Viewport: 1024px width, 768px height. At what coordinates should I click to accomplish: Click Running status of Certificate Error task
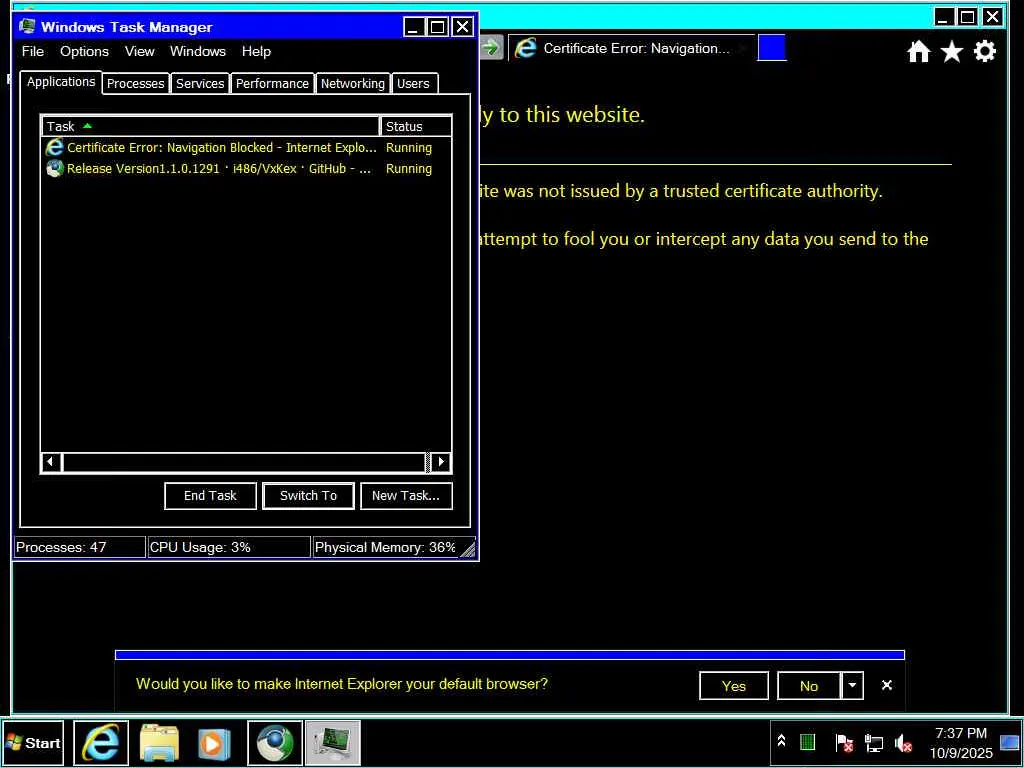pyautogui.click(x=409, y=148)
